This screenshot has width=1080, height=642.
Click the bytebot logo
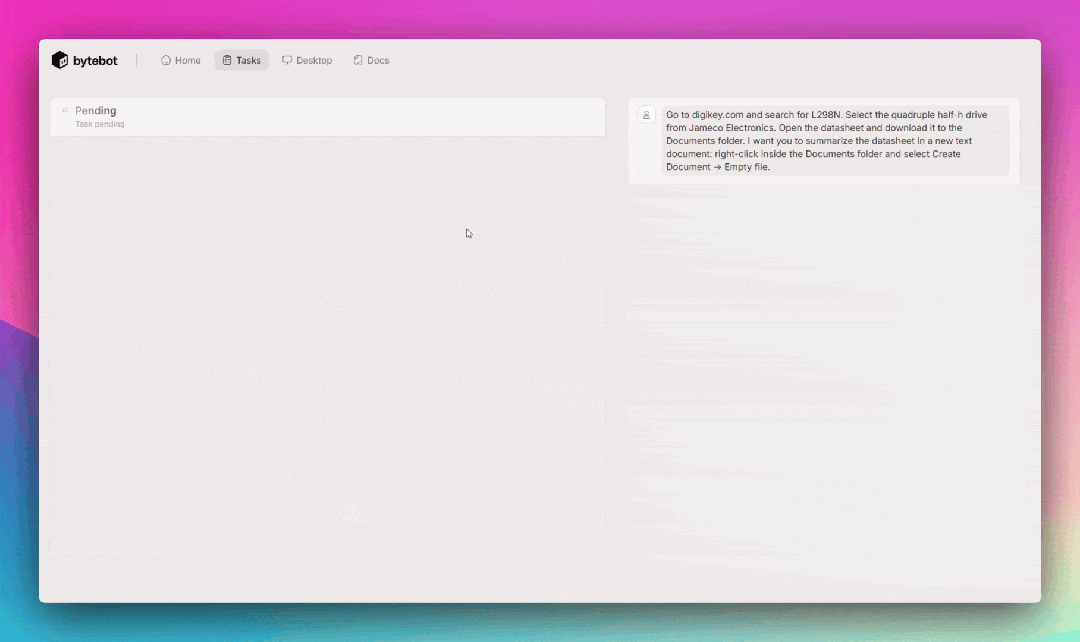[85, 61]
